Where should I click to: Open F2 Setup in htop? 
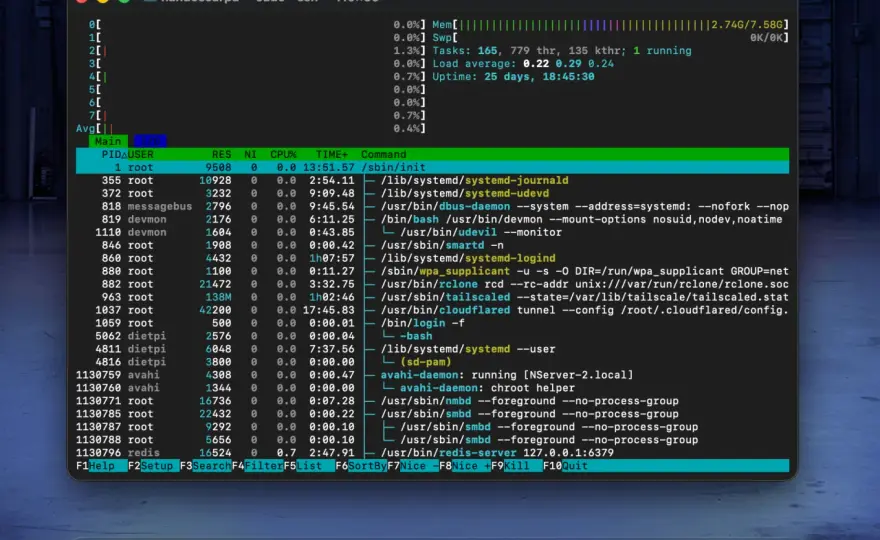click(x=153, y=466)
